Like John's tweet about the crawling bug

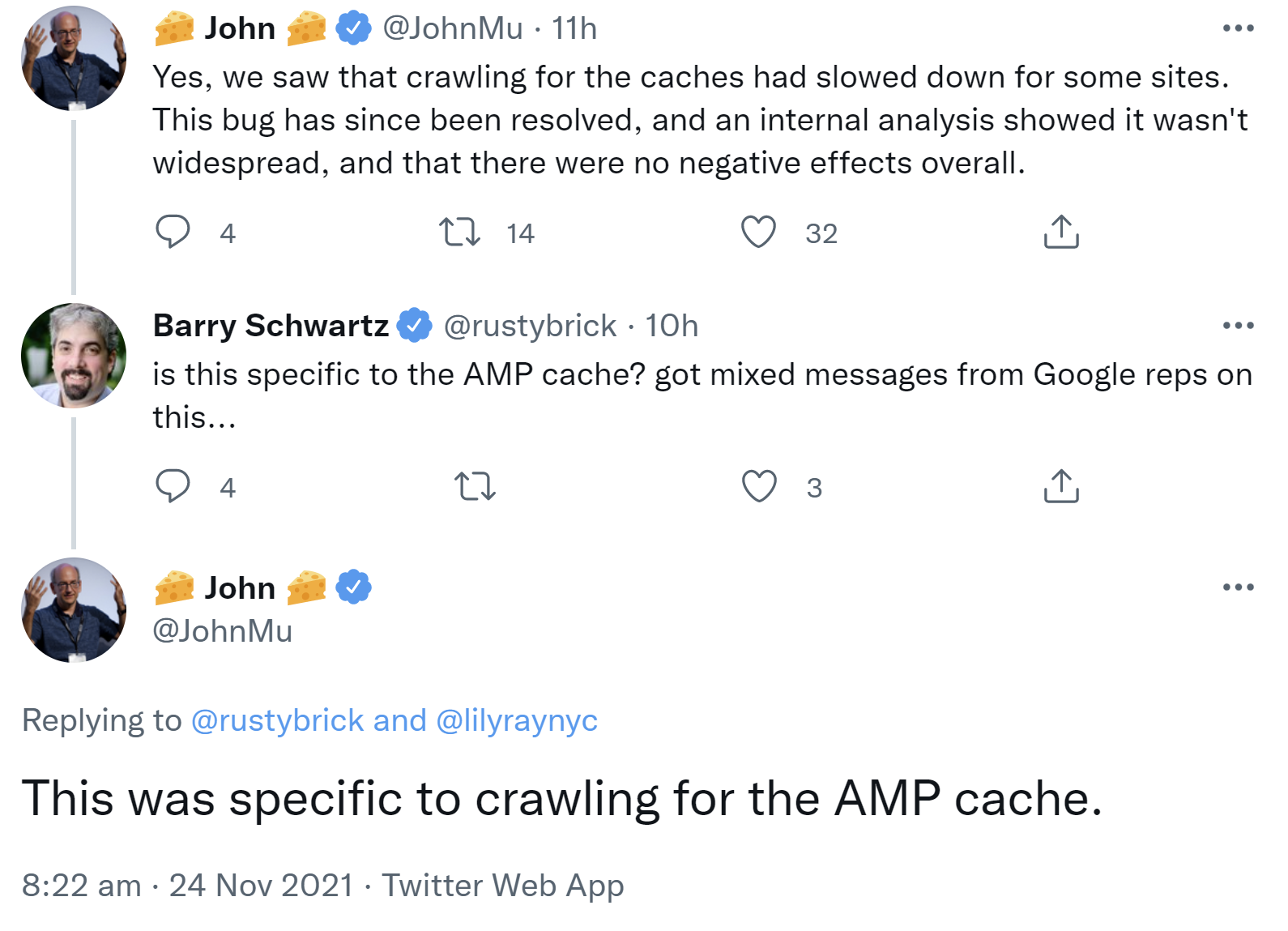[759, 233]
